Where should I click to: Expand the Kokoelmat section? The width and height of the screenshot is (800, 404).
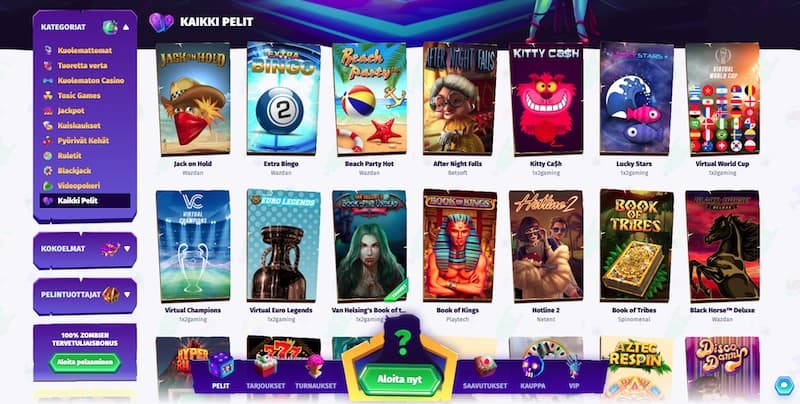[x=127, y=249]
